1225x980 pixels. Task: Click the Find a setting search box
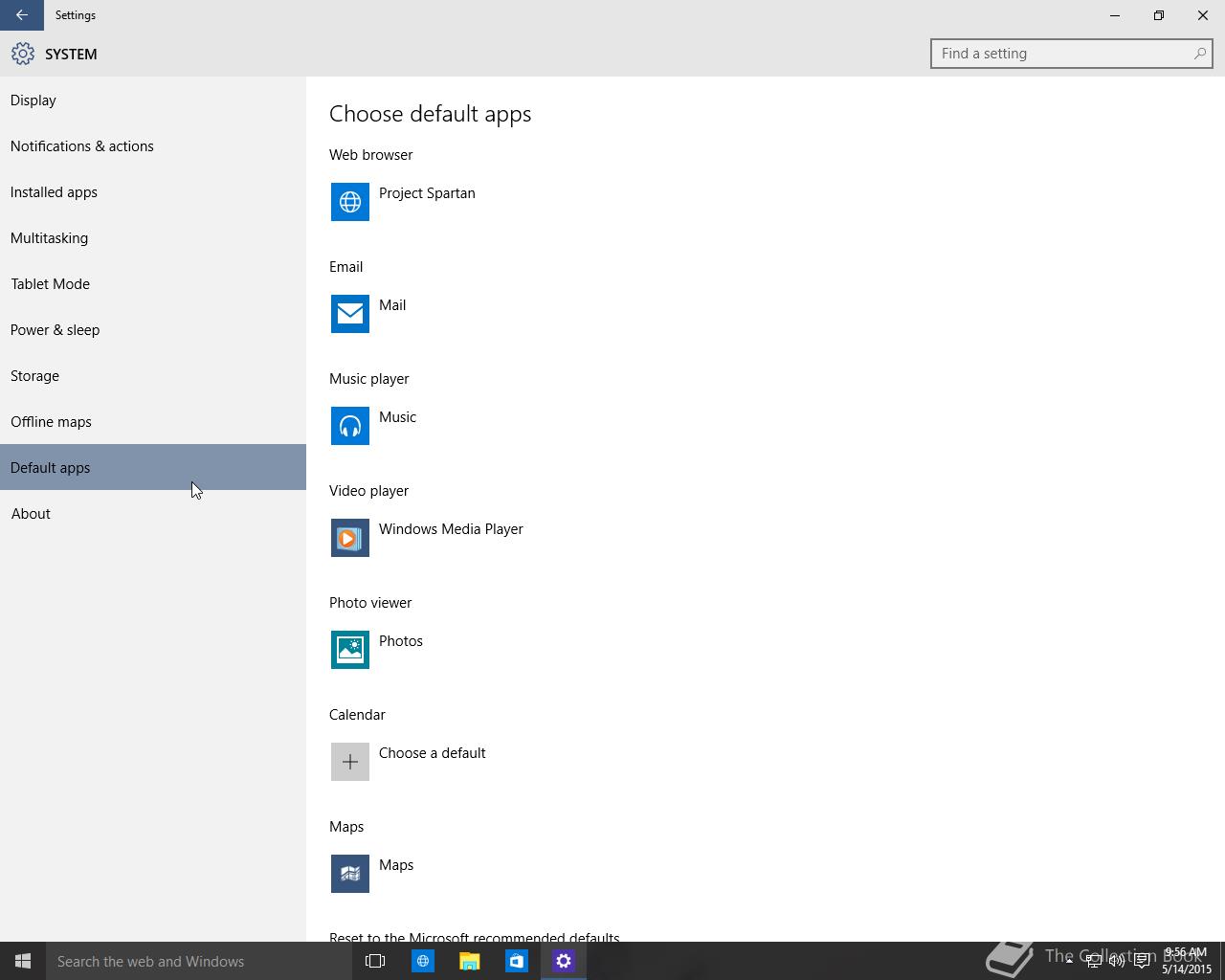pyautogui.click(x=1071, y=54)
